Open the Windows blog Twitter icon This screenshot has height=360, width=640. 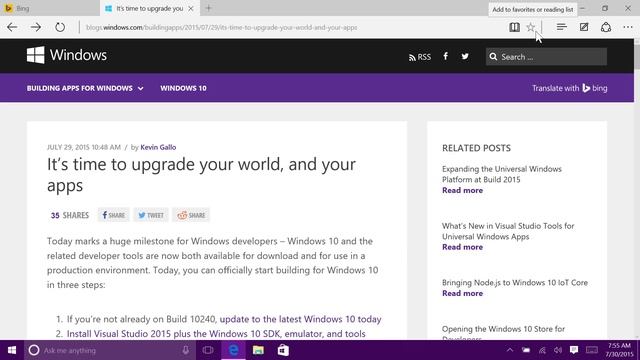tap(465, 56)
